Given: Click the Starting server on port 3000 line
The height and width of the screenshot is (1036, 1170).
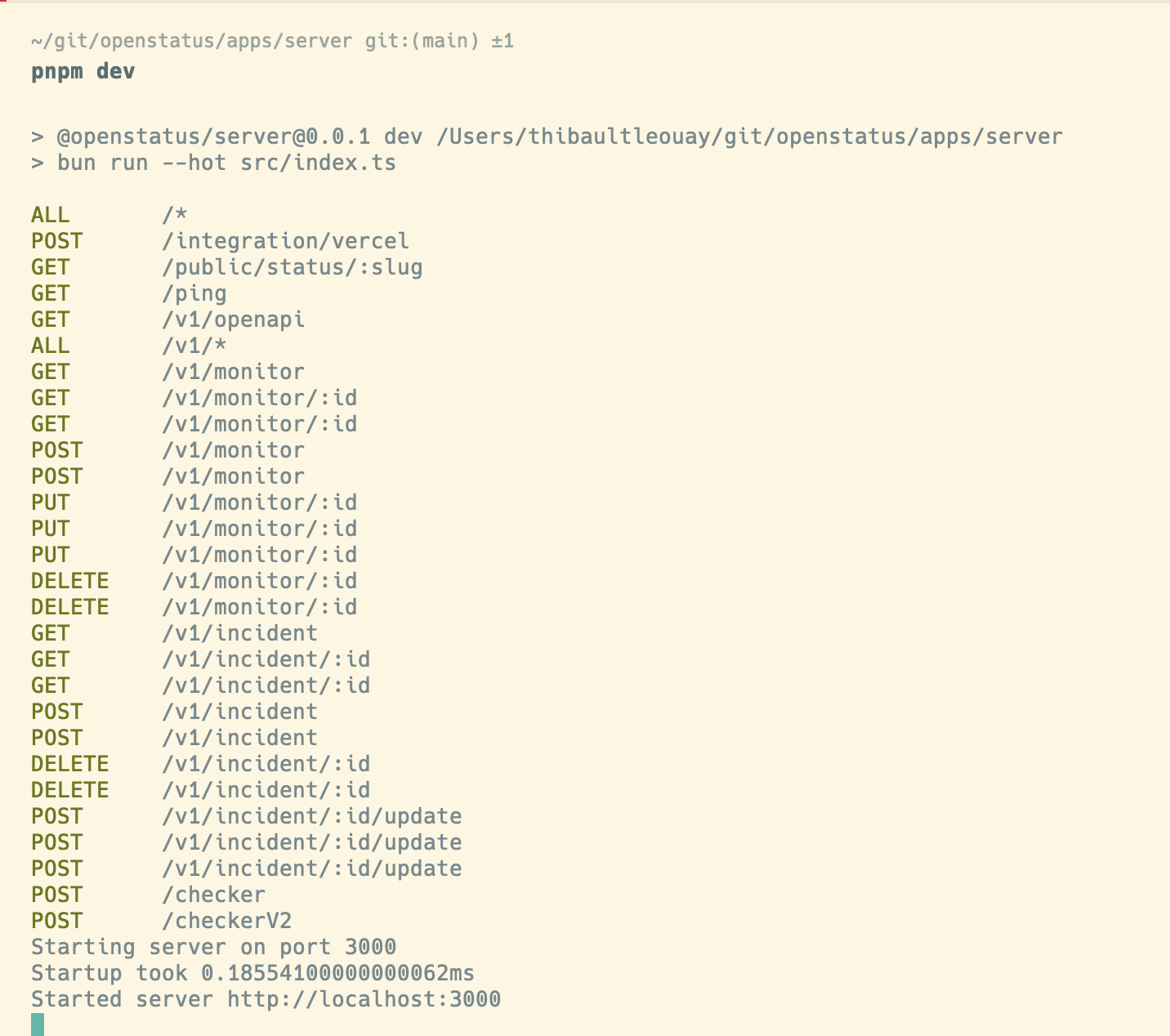Looking at the screenshot, I should coord(213,947).
